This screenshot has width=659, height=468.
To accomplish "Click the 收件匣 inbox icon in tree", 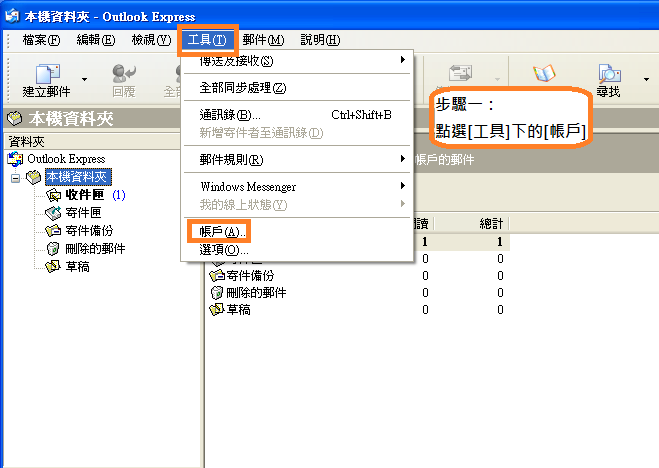I will (x=53, y=195).
